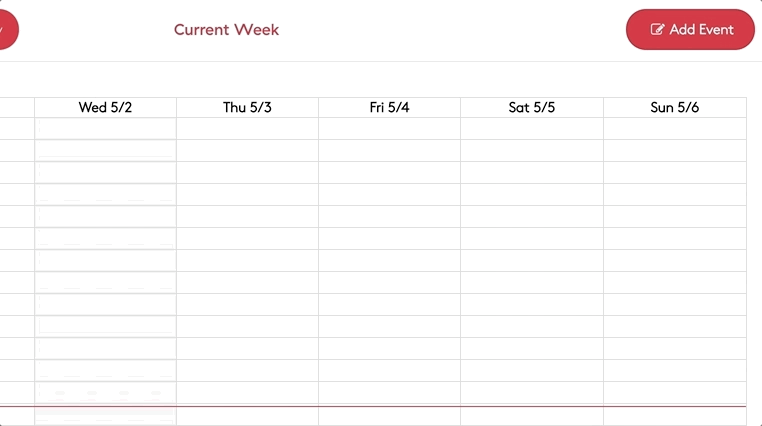
Task: Choose the second time slot under Sun 5/6
Action: click(x=675, y=151)
